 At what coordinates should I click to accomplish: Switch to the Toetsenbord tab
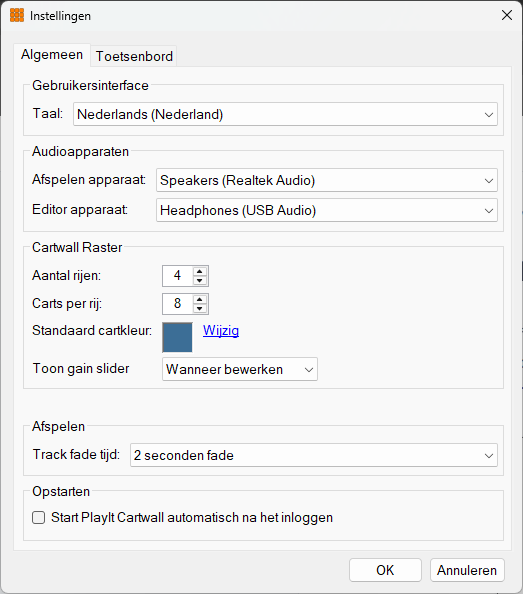[134, 56]
